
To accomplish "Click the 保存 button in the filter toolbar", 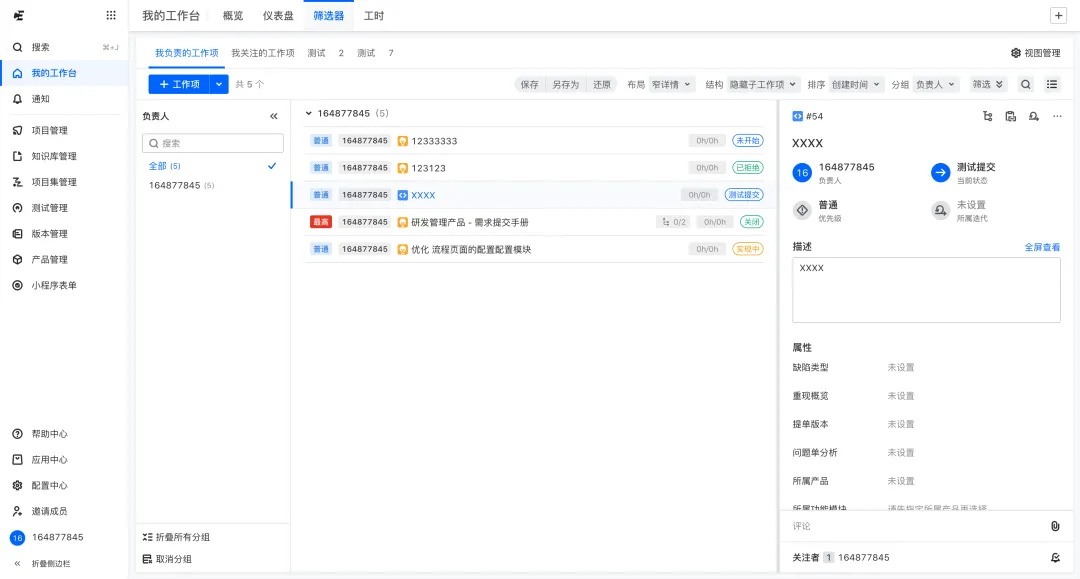I will (x=529, y=84).
